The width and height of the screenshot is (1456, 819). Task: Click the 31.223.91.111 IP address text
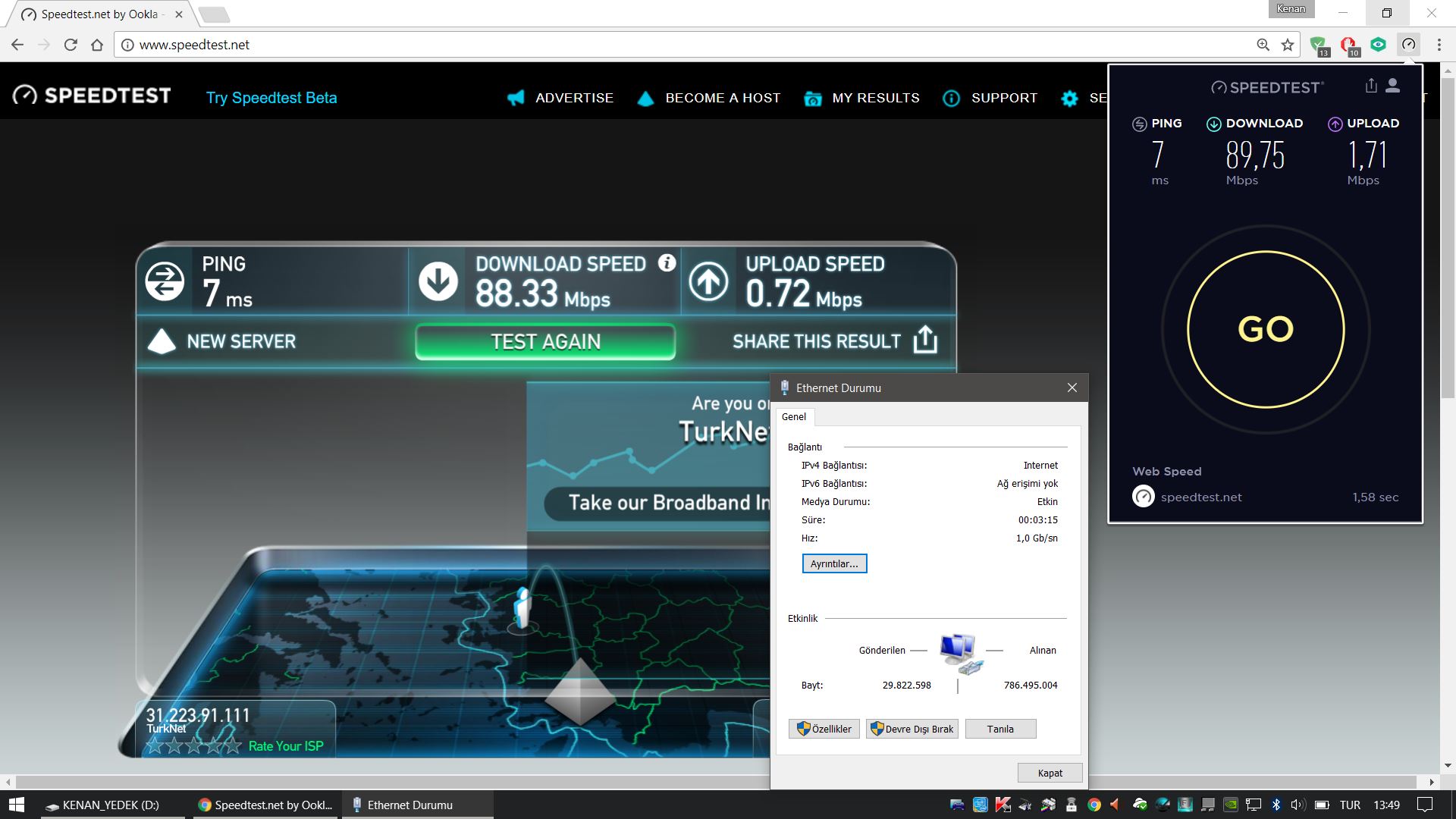(x=198, y=715)
